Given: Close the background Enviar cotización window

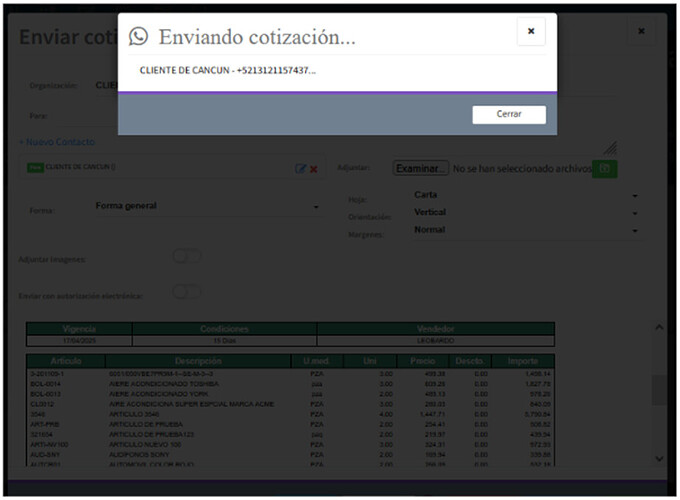Looking at the screenshot, I should tap(641, 32).
